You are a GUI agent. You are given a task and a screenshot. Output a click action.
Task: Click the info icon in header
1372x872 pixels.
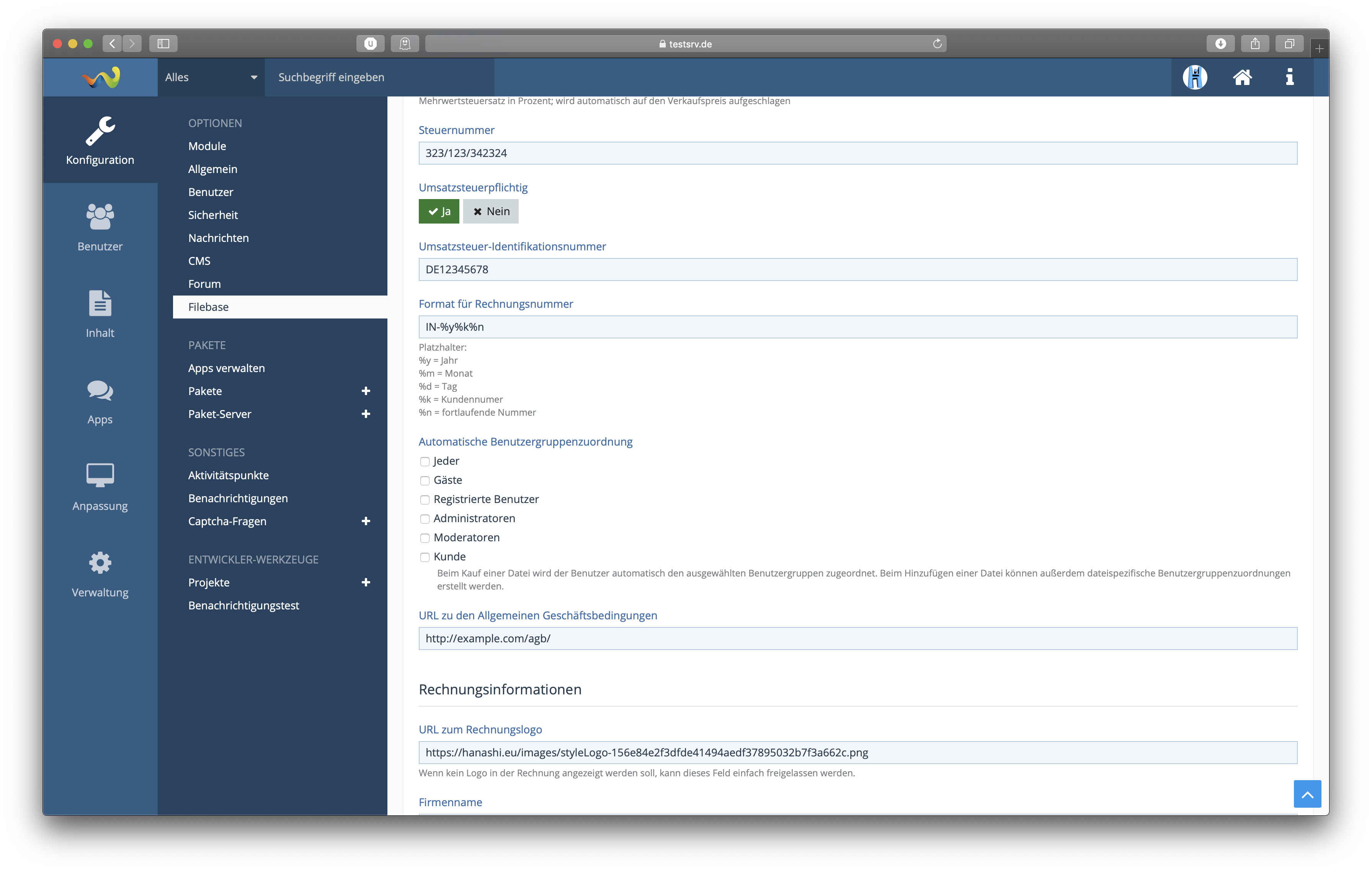(1289, 77)
